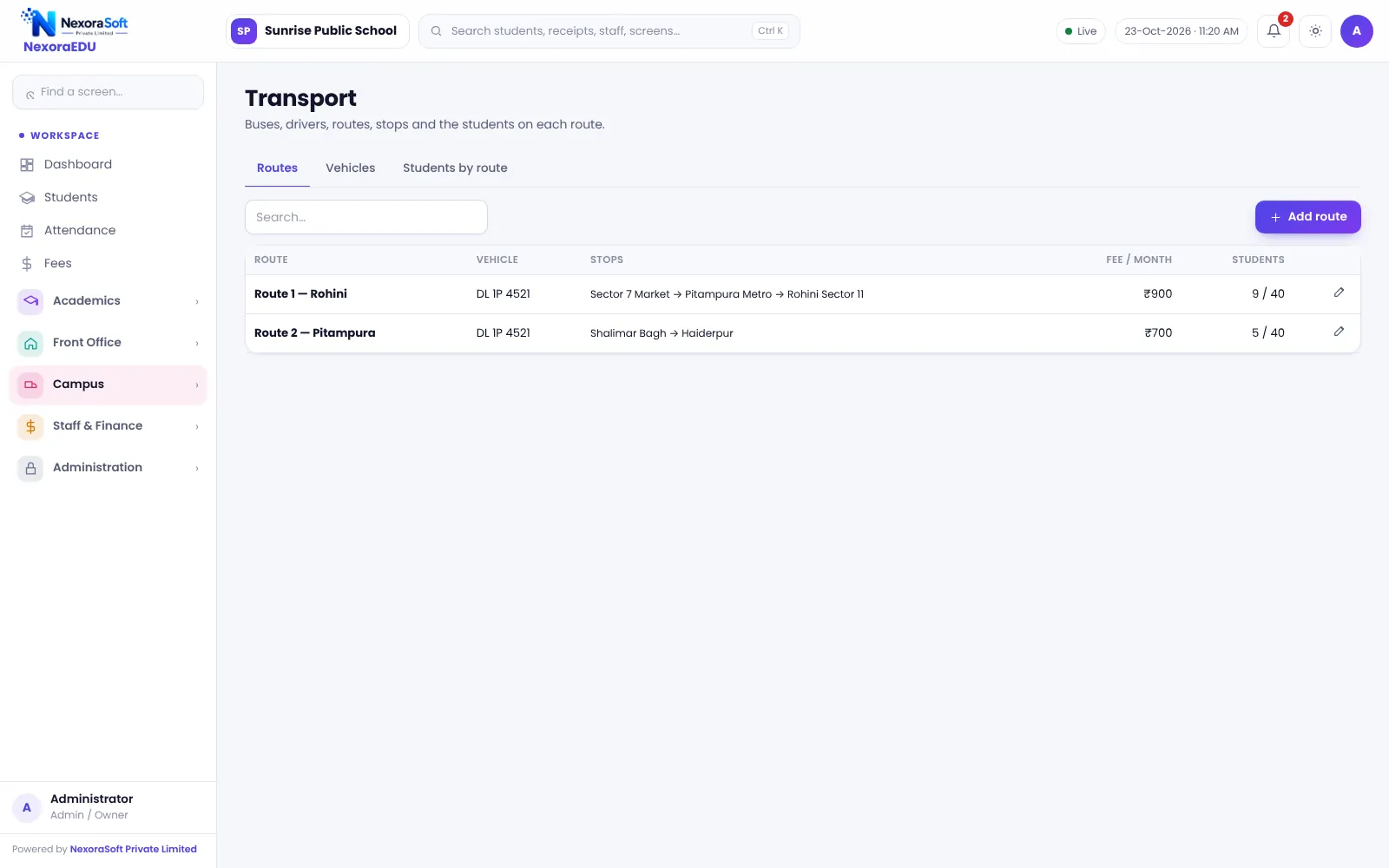Toggle the light/dark theme sun icon
This screenshot has height=868, width=1389.
[1315, 31]
